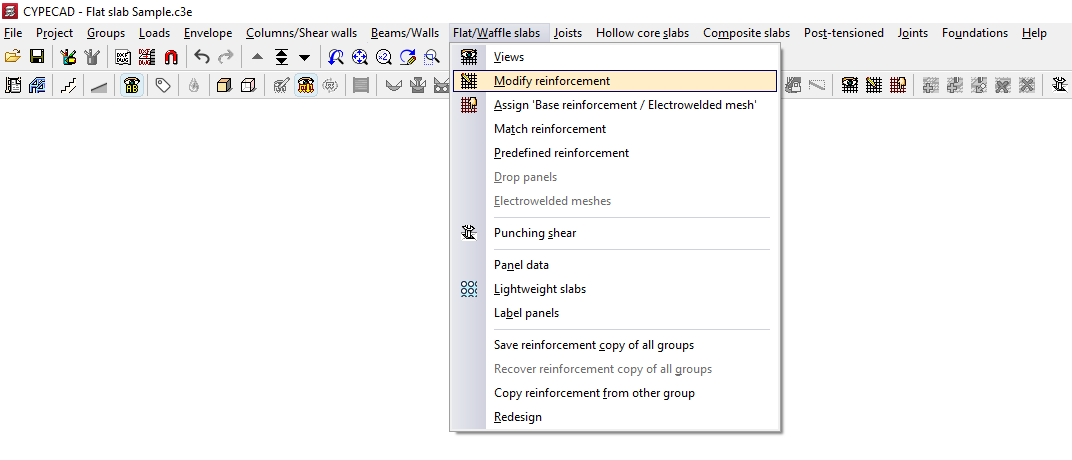The width and height of the screenshot is (1072, 460).
Task: Open the Joists menu
Action: (x=568, y=33)
